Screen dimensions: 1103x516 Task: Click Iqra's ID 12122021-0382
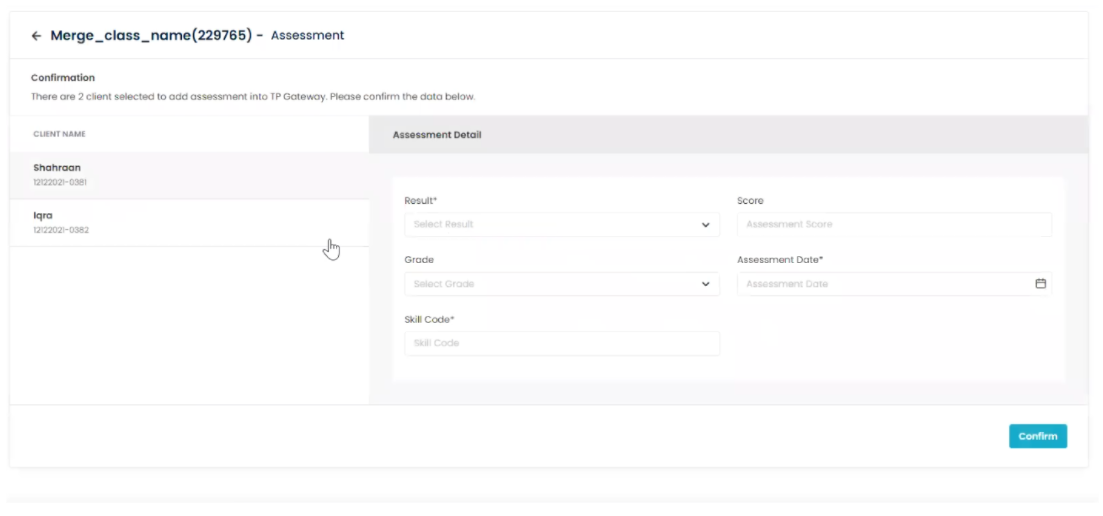coord(60,230)
